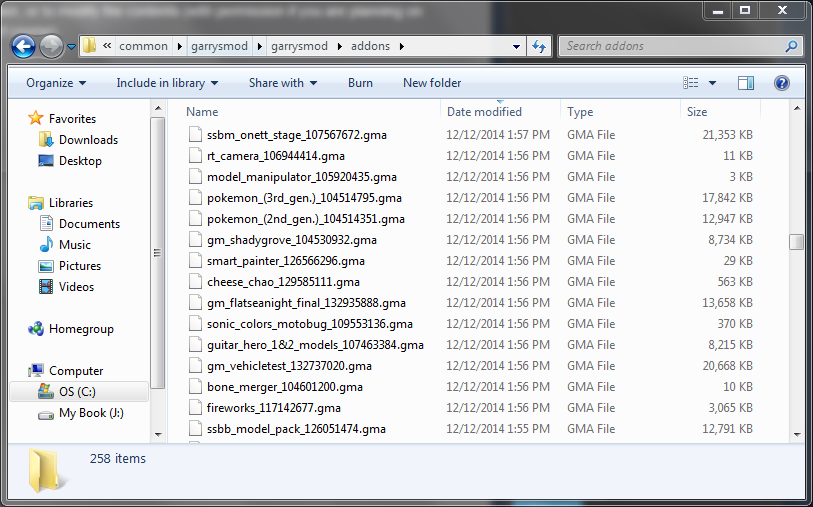Open the Videos library
Viewport: 813px width, 507px height.
coord(76,287)
